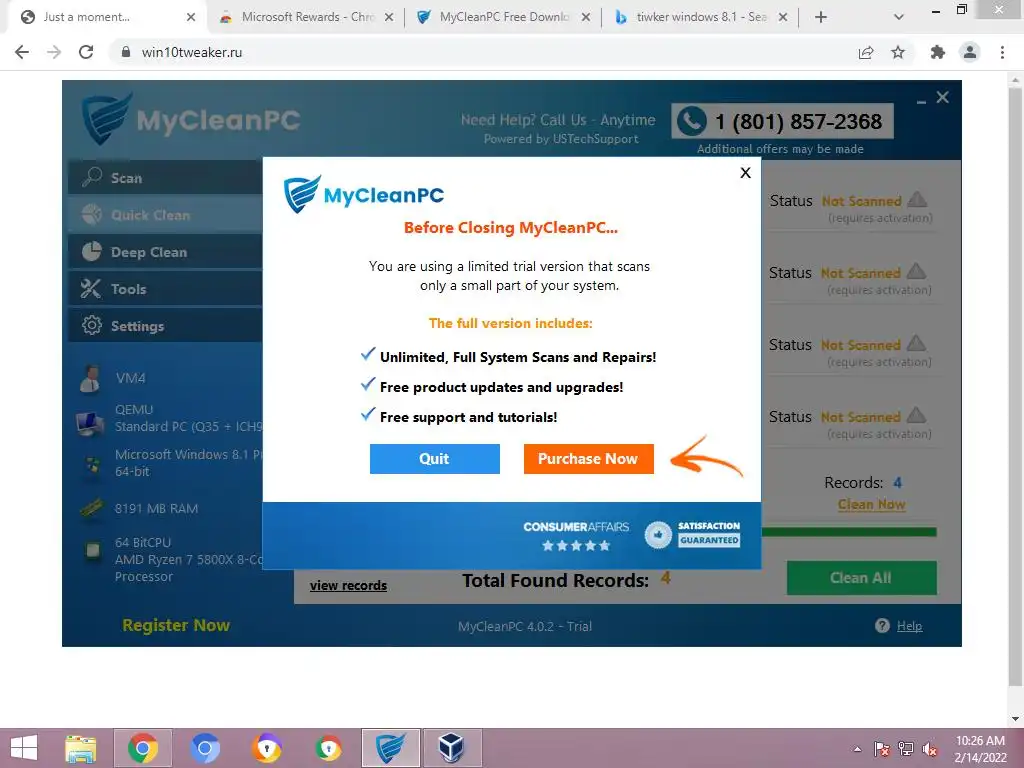This screenshot has height=768, width=1024.
Task: Open VirtualBox from taskbar
Action: point(452,748)
